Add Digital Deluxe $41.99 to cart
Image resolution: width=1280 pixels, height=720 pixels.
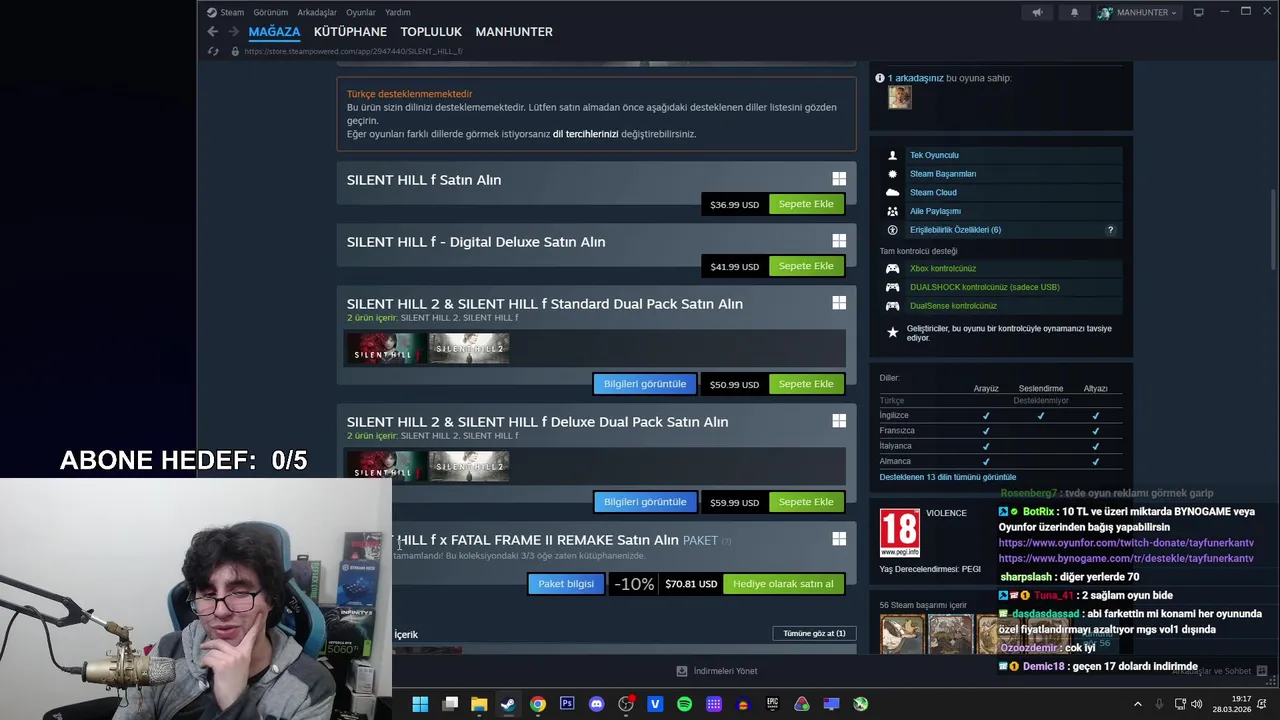pos(806,266)
